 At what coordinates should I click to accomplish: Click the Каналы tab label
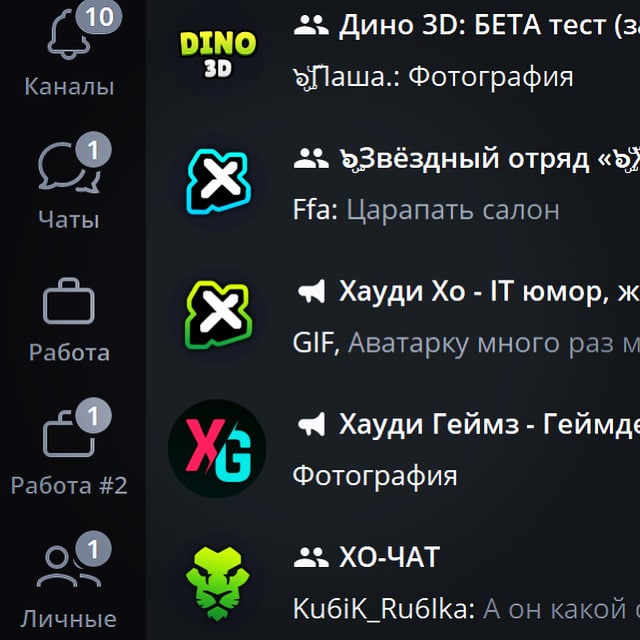(x=69, y=87)
